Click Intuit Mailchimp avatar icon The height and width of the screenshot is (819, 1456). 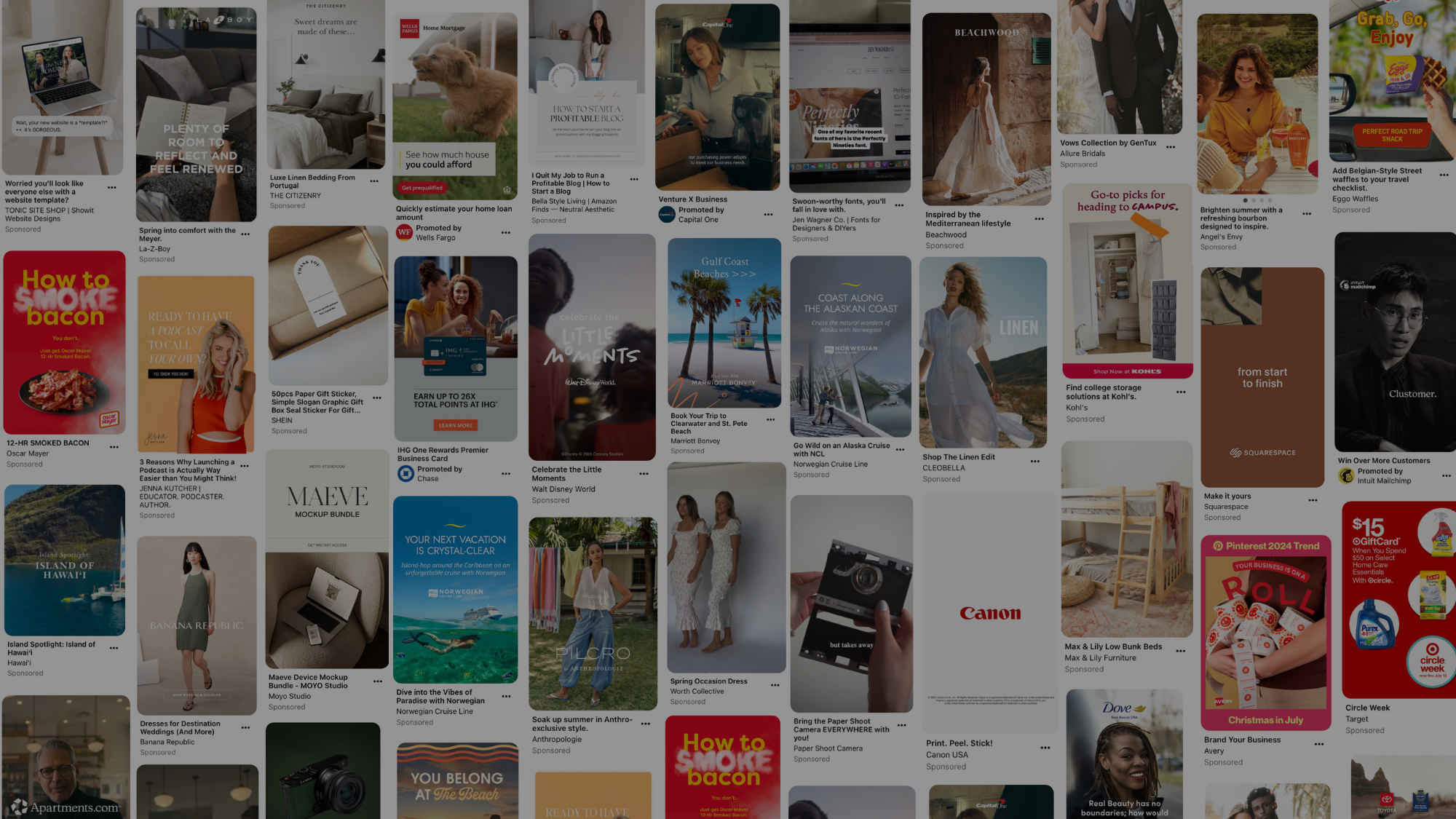click(x=1346, y=476)
